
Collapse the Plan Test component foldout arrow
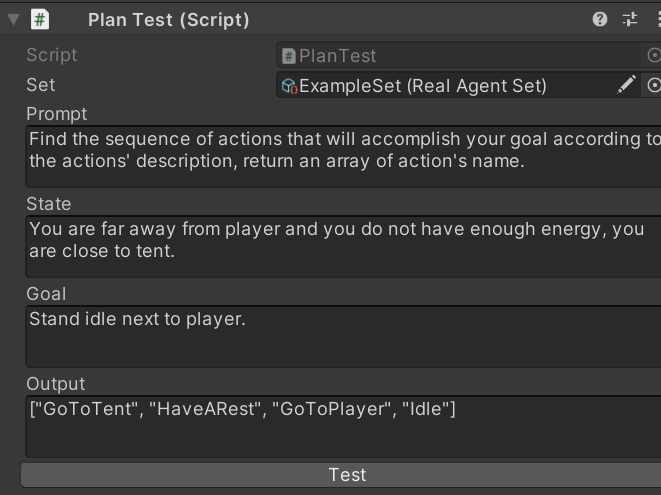[13, 19]
